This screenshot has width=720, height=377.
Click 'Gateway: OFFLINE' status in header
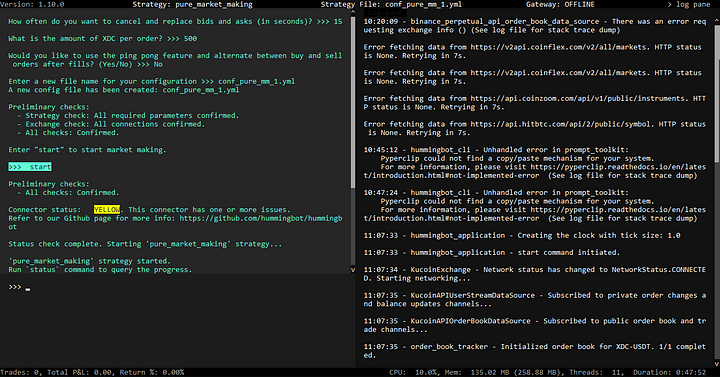pyautogui.click(x=560, y=4)
